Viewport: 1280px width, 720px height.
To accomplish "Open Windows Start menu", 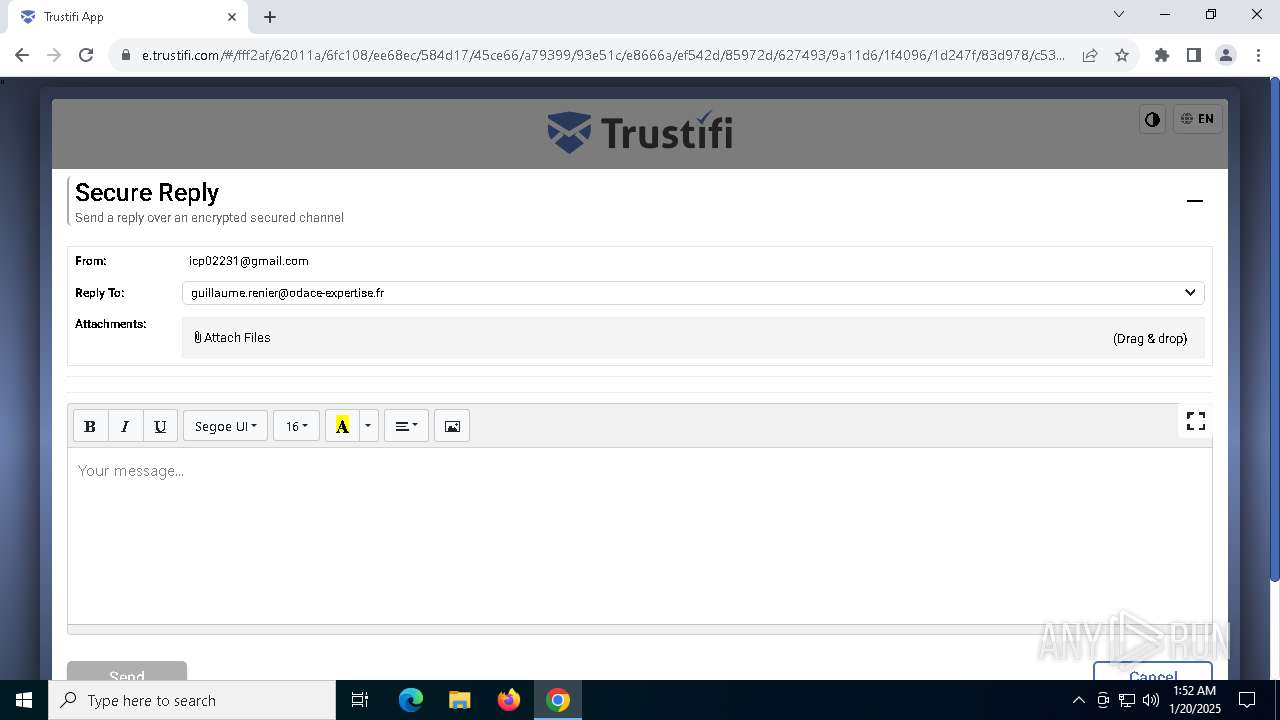I will (x=24, y=700).
